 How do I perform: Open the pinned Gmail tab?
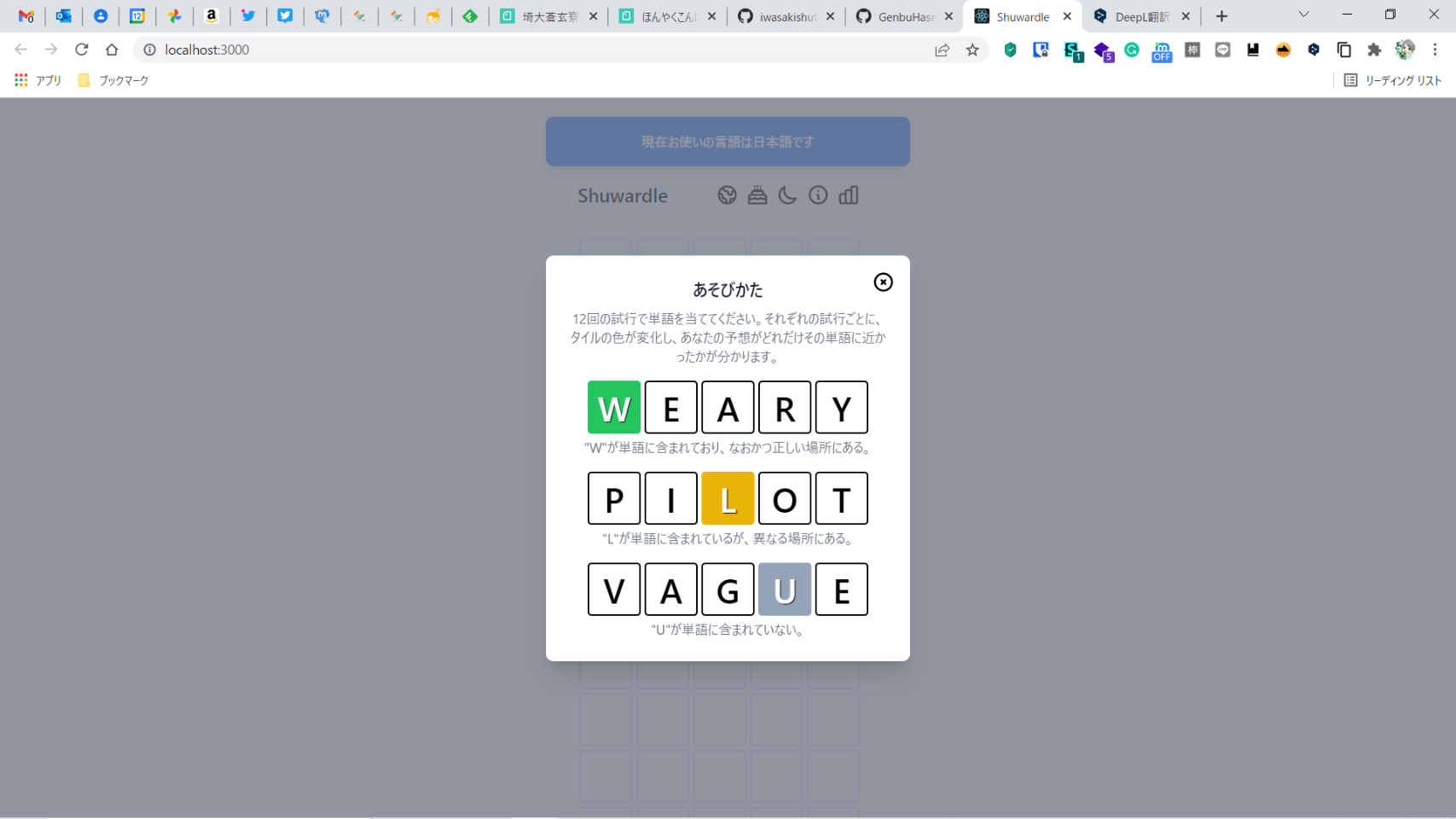(x=26, y=16)
